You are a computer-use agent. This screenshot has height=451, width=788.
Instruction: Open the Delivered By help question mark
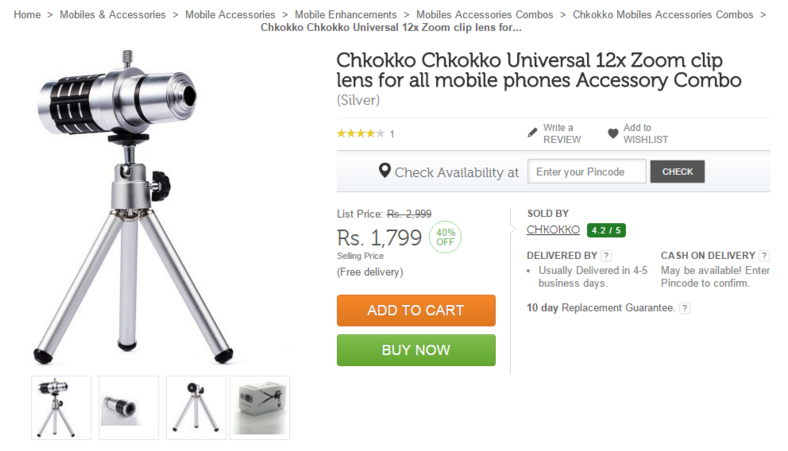click(x=606, y=255)
